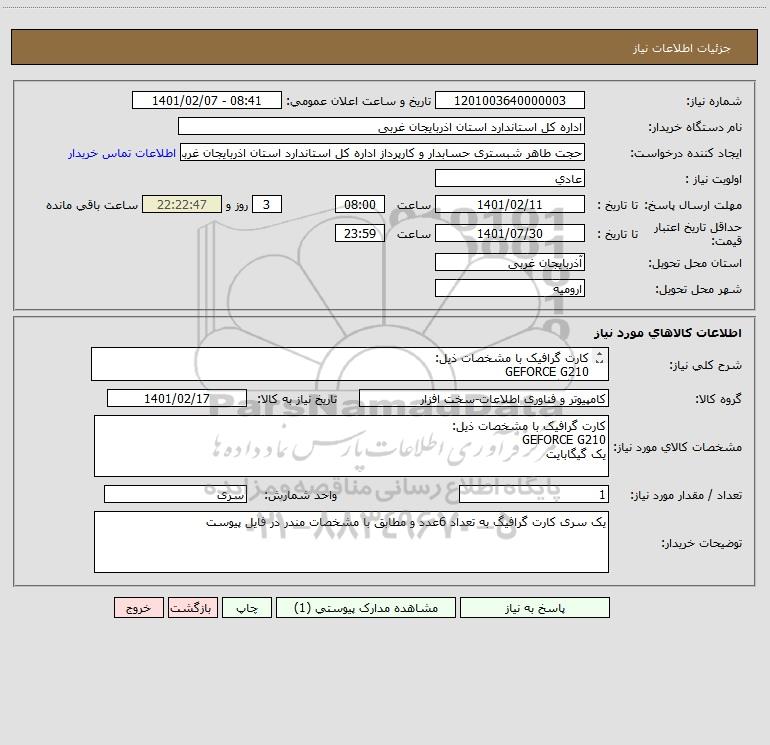Click goods group field 'کامپیوتر و فناوری اطلاعات-سخت افزار'
Image resolution: width=770 pixels, height=745 pixels.
[484, 399]
